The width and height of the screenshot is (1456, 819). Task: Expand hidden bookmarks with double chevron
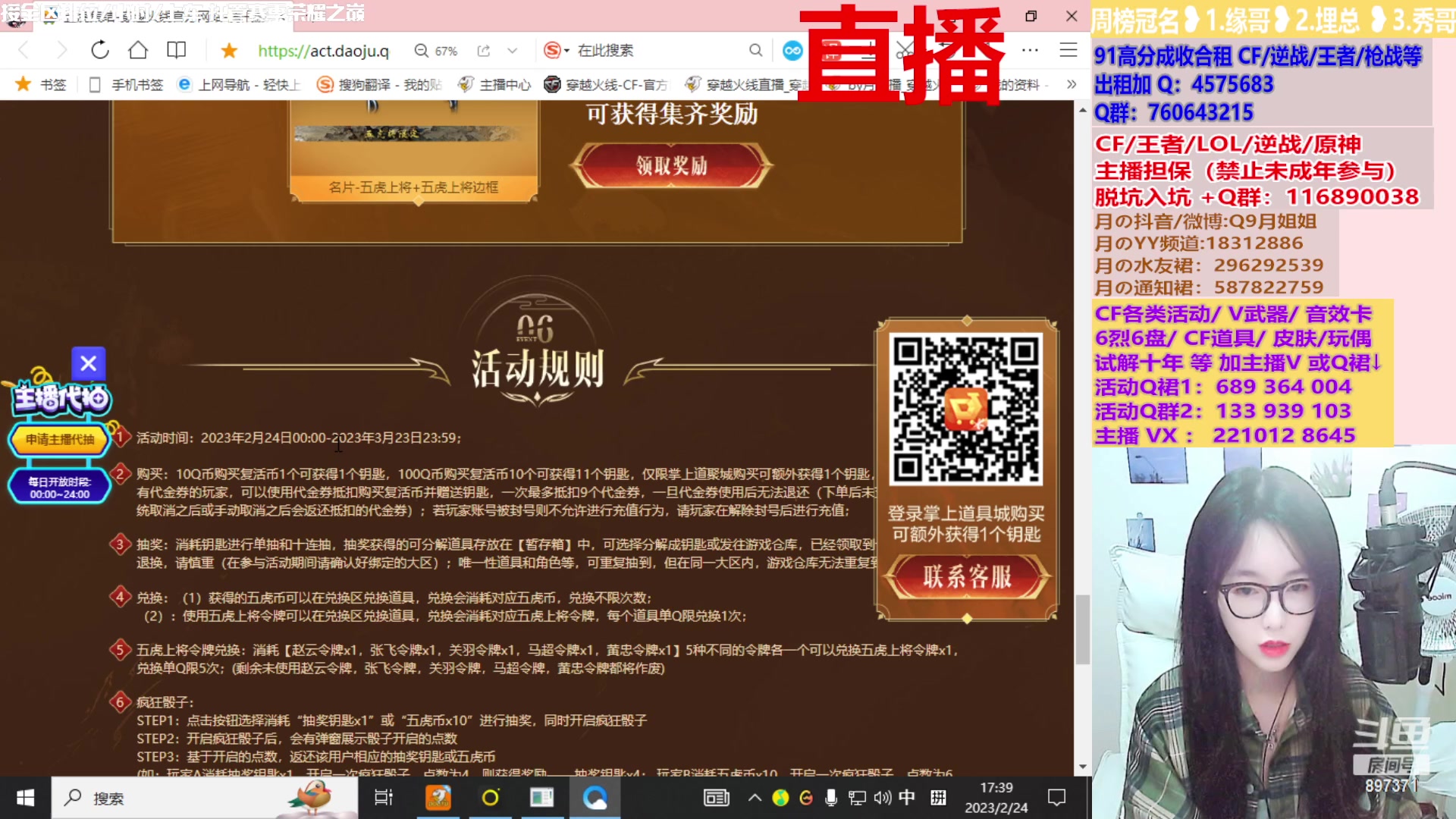point(1071,84)
